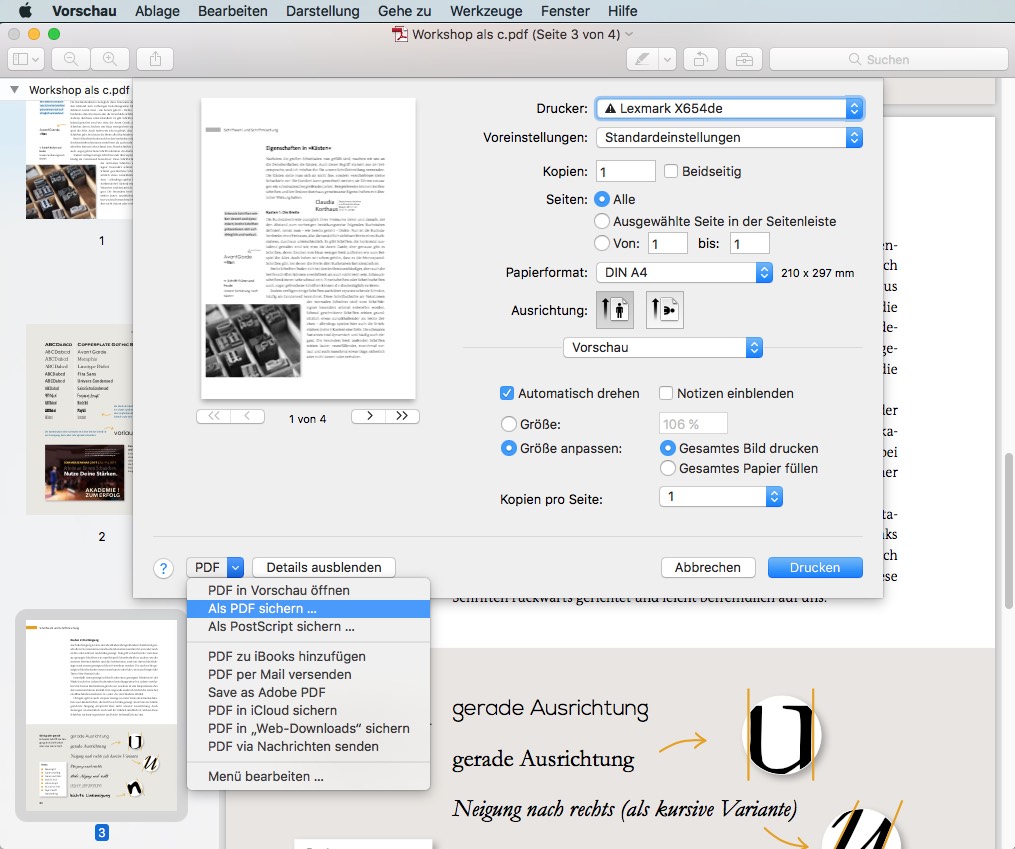Screen dimensions: 1015x849
Task: Click the PDF document icon in title bar
Action: 400,34
